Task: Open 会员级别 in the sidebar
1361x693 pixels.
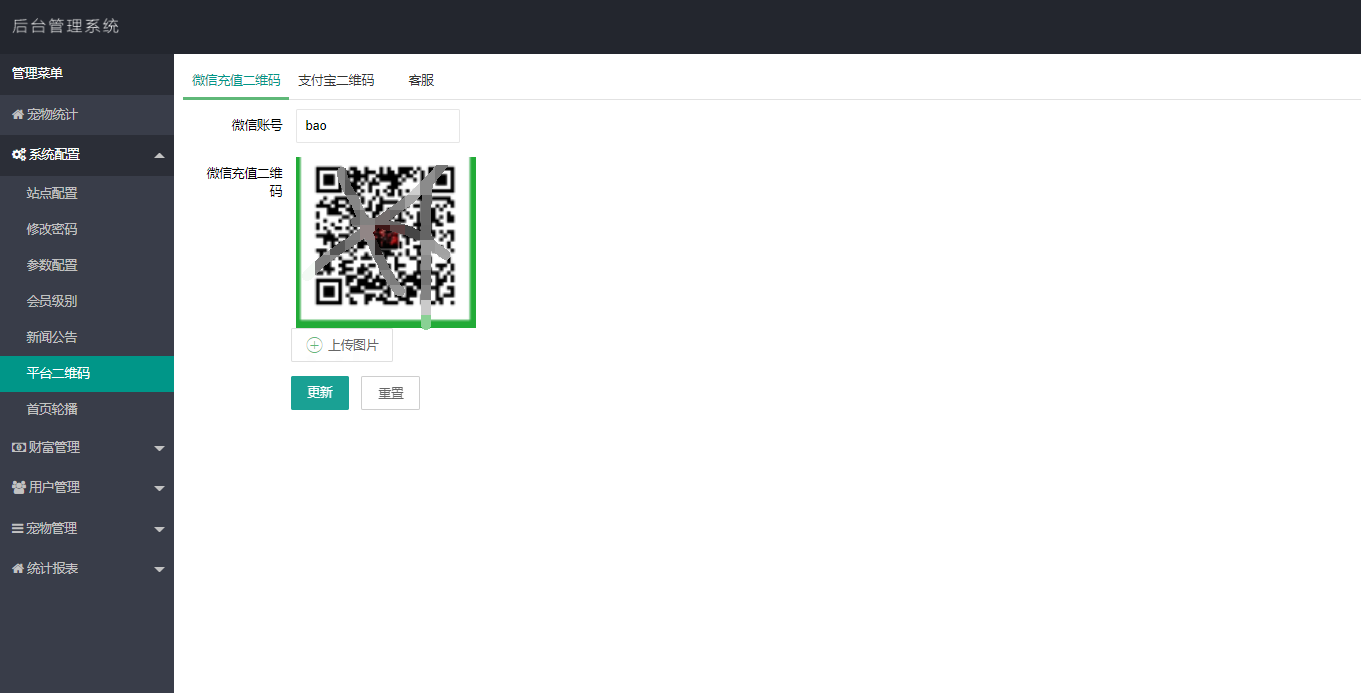Action: point(87,302)
